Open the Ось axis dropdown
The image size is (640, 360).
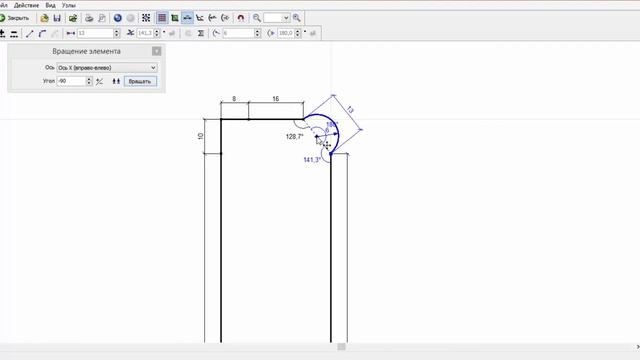pos(107,68)
